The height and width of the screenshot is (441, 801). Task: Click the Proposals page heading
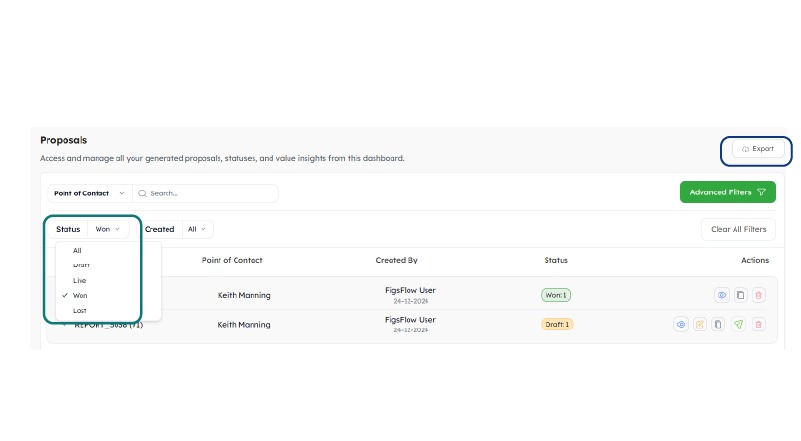63,140
